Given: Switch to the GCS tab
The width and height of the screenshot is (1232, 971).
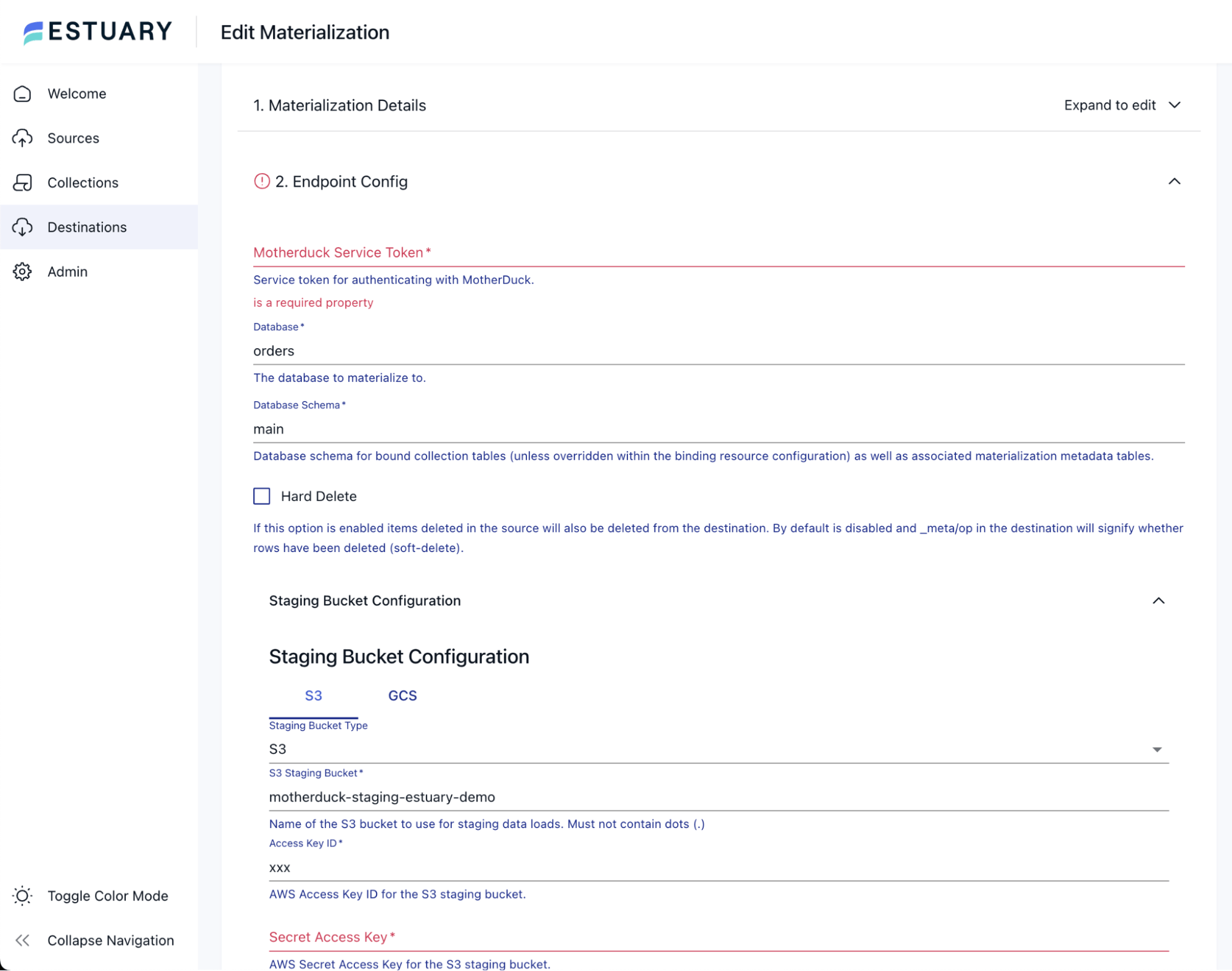Looking at the screenshot, I should pos(402,696).
